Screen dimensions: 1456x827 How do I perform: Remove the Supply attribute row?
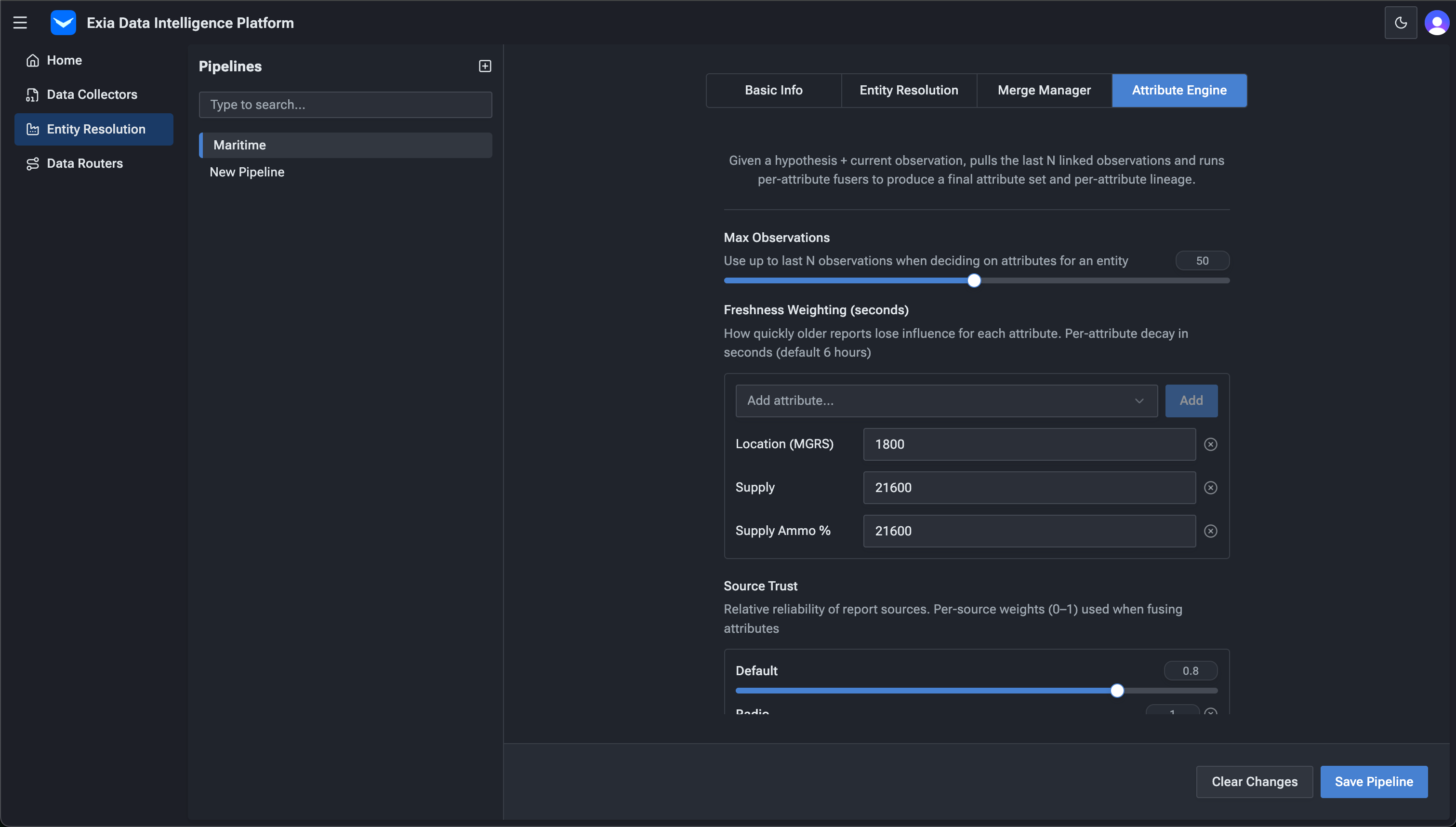click(1210, 488)
